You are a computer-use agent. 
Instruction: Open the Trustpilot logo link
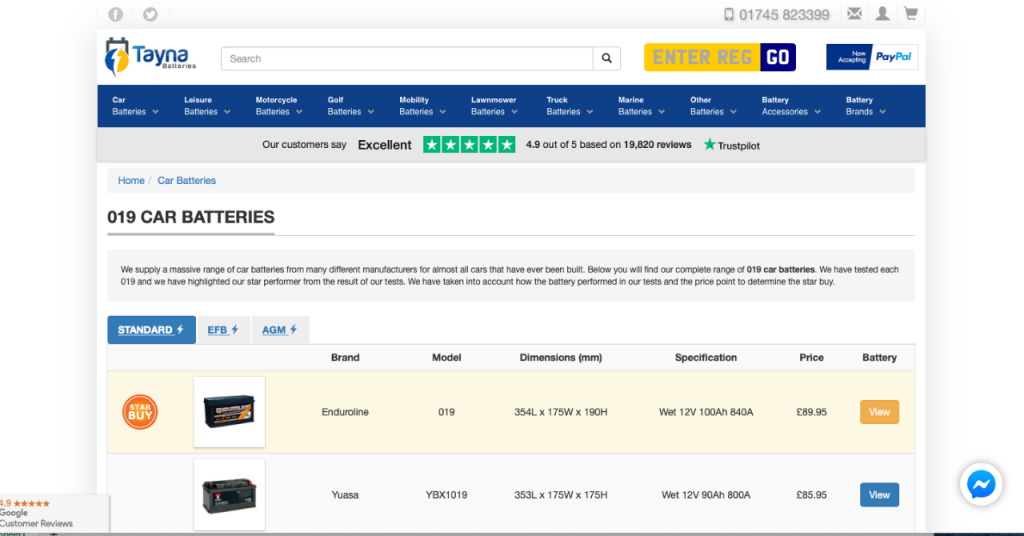731,145
